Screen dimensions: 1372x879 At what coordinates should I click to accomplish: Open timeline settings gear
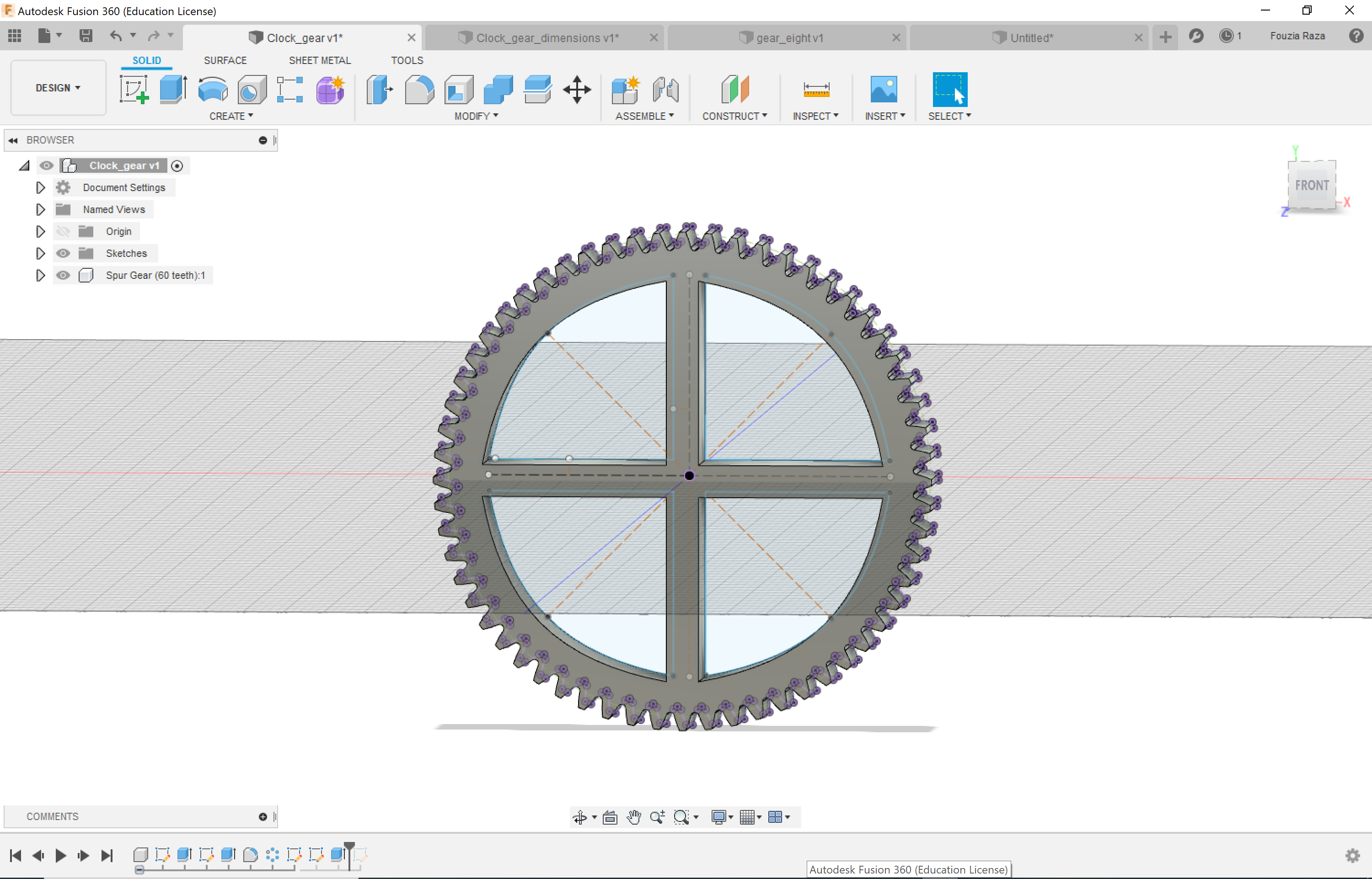point(1353,856)
